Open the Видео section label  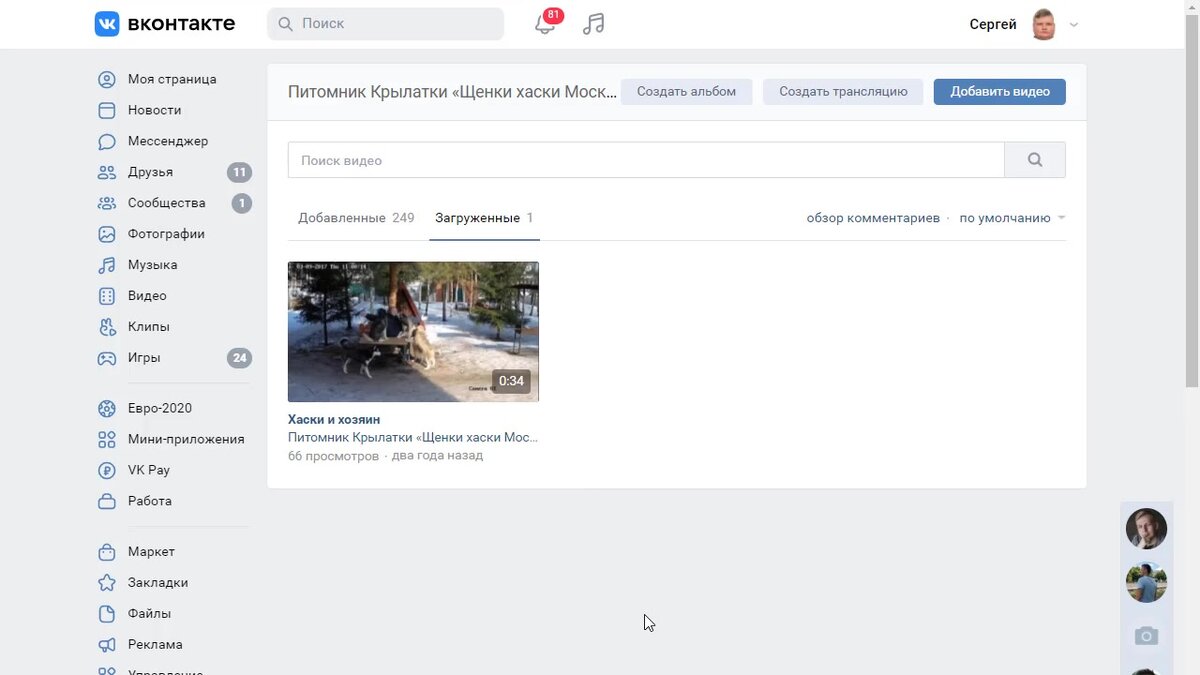click(x=147, y=296)
